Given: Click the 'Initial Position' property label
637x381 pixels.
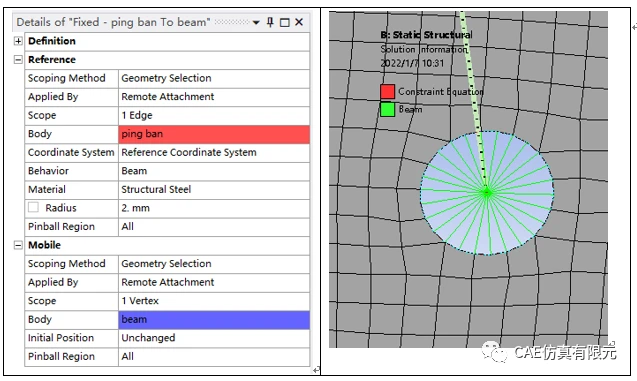Looking at the screenshot, I should tap(61, 338).
